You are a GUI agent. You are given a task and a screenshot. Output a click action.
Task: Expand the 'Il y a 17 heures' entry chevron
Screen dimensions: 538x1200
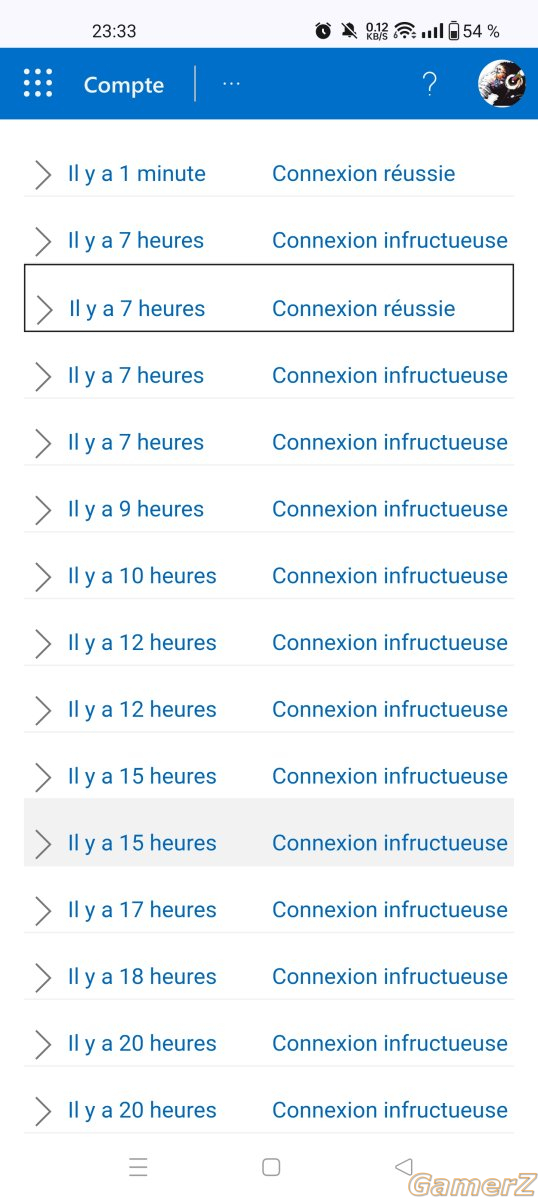[42, 911]
